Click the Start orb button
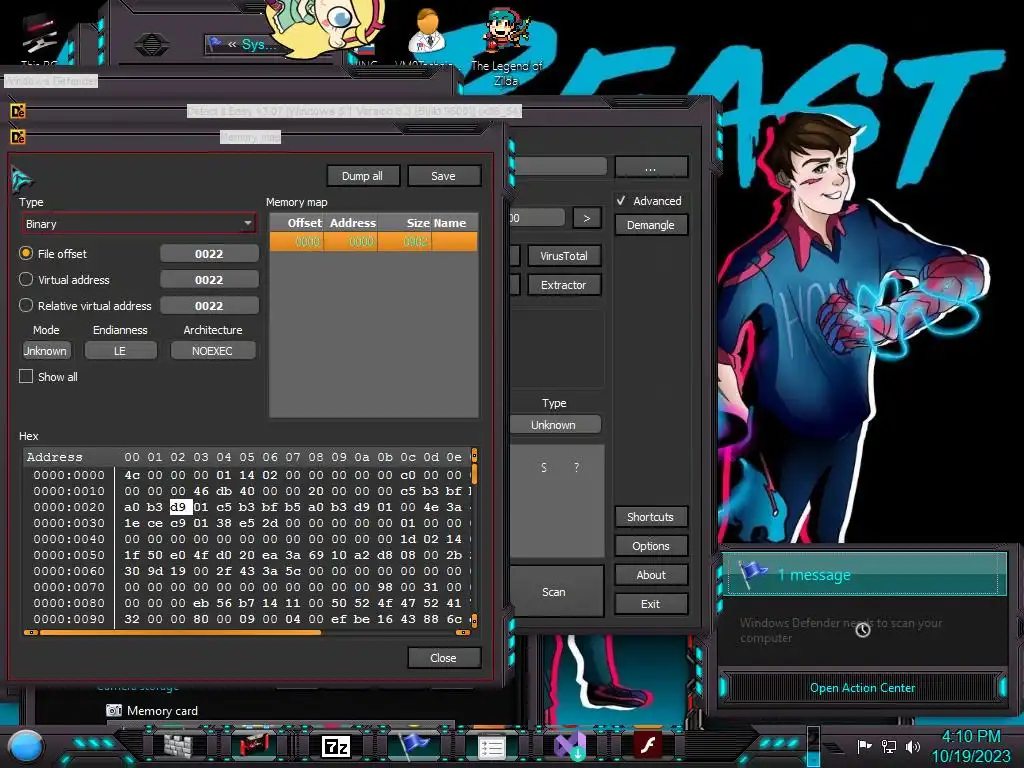Viewport: 1024px width, 768px height. [26, 746]
